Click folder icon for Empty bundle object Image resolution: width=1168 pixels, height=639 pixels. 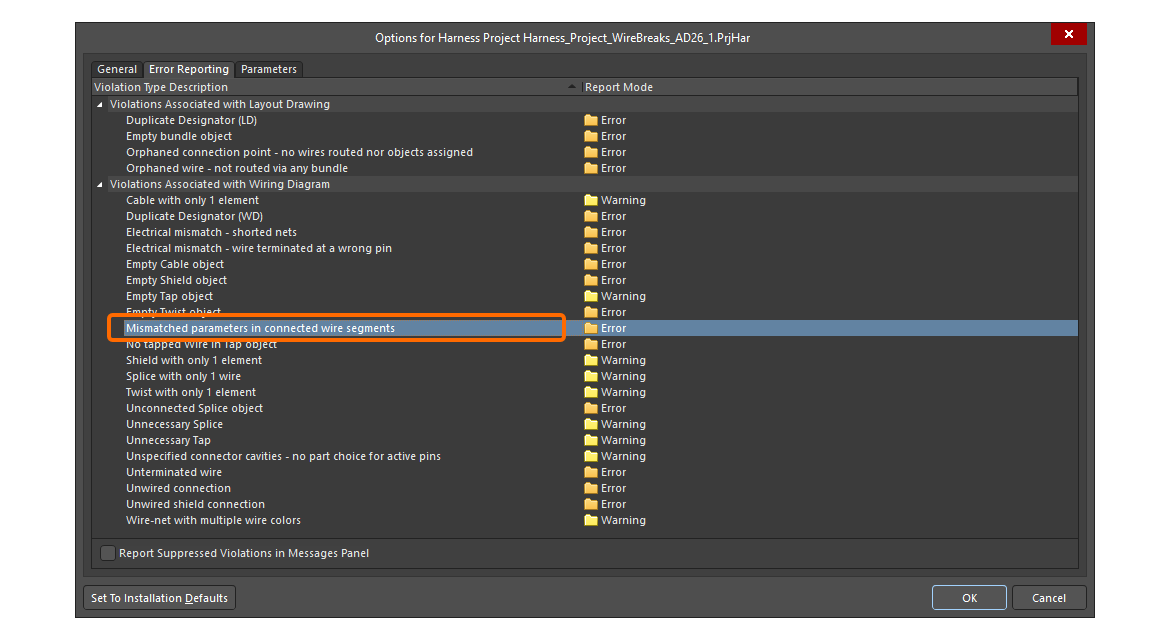[x=591, y=136]
